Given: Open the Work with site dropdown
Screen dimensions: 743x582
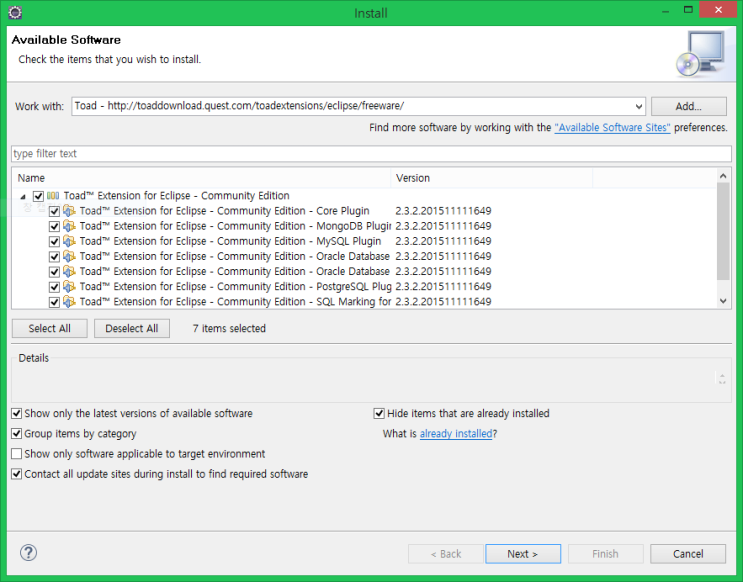Looking at the screenshot, I should (x=639, y=107).
